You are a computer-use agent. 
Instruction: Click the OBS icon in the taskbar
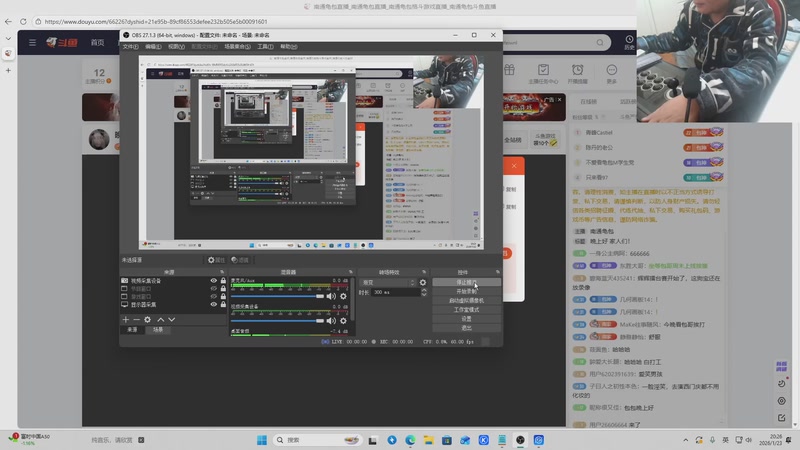(520, 440)
